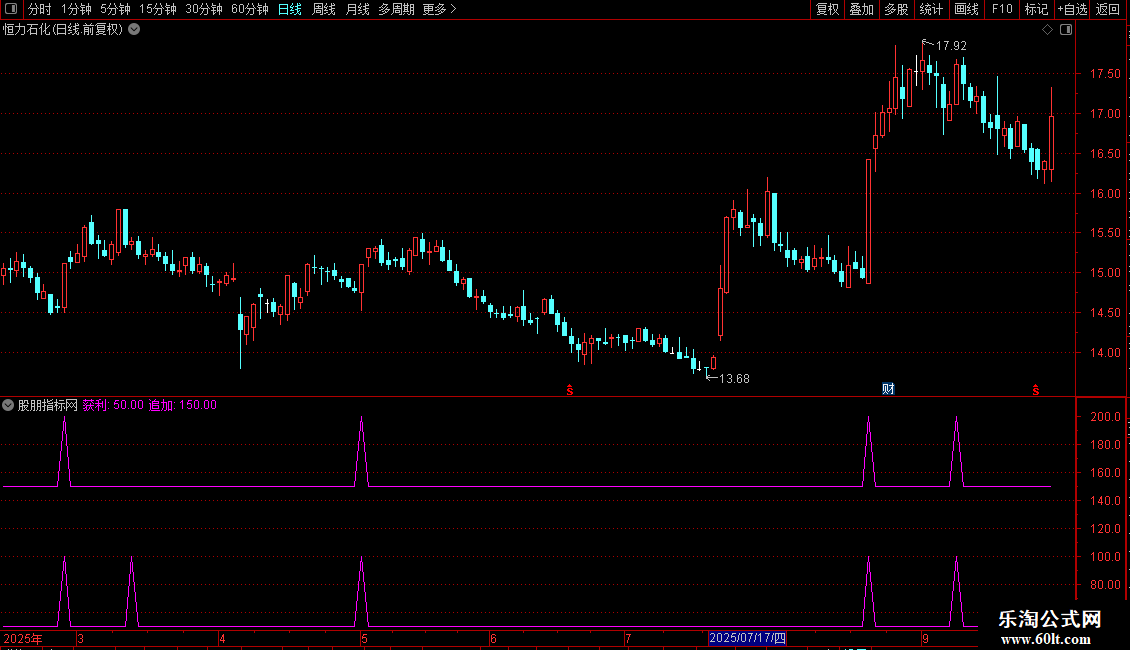Switch to 日线 daily chart

(x=290, y=9)
